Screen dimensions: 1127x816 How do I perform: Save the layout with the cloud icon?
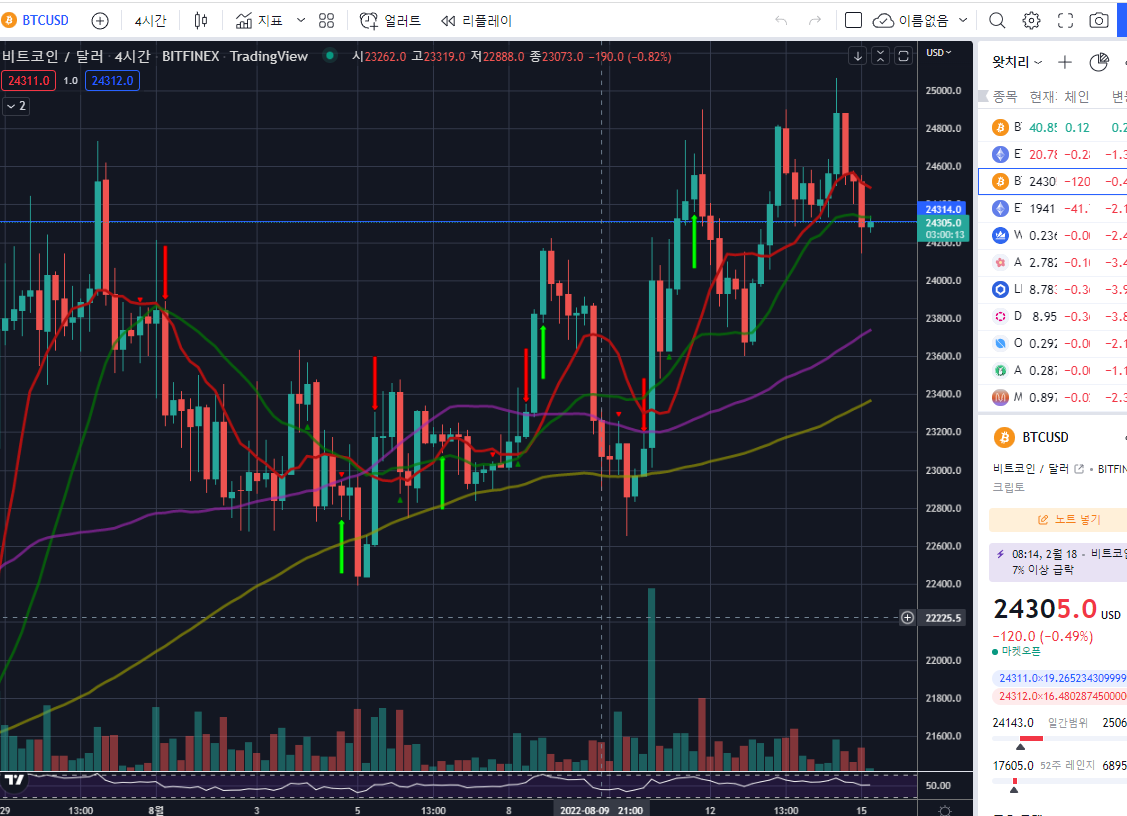point(883,21)
